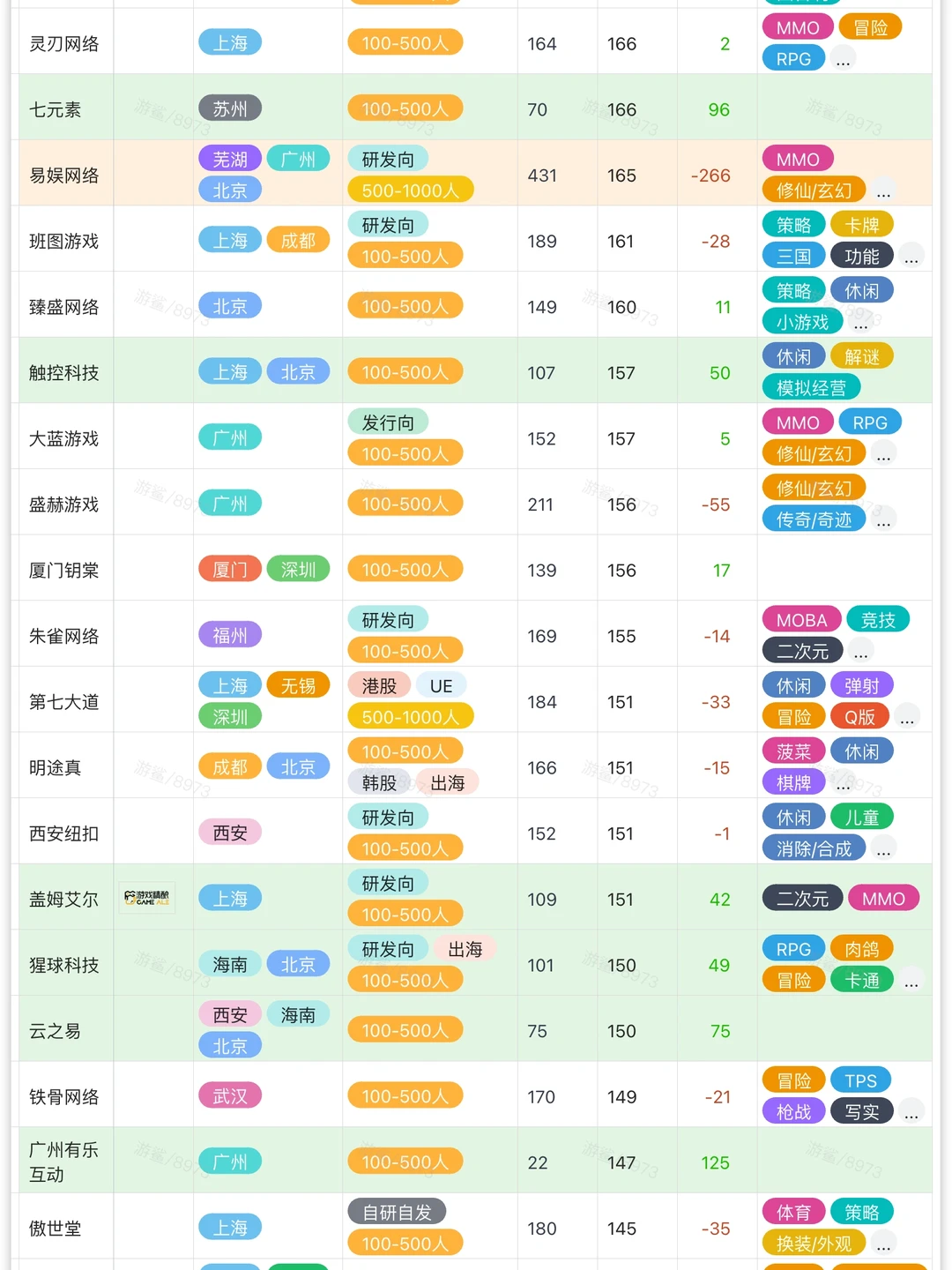Select the 苏州 city tag for 七元素
Screen dimensions: 952x1270
pos(230,108)
